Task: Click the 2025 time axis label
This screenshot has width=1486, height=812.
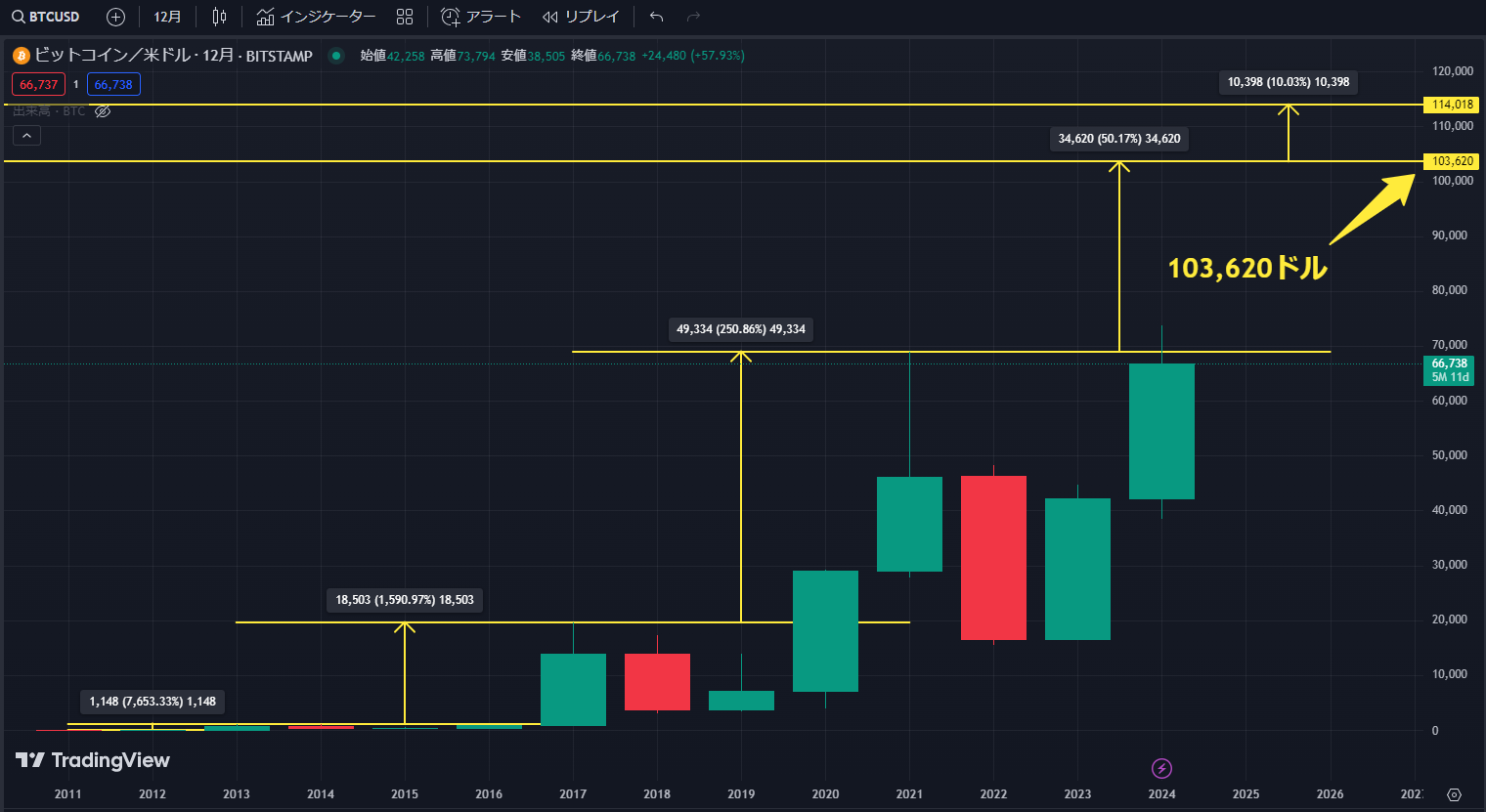Action: tap(1246, 794)
